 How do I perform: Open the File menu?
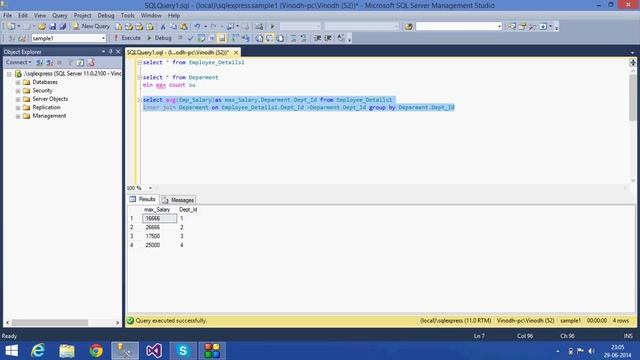pyautogui.click(x=7, y=16)
